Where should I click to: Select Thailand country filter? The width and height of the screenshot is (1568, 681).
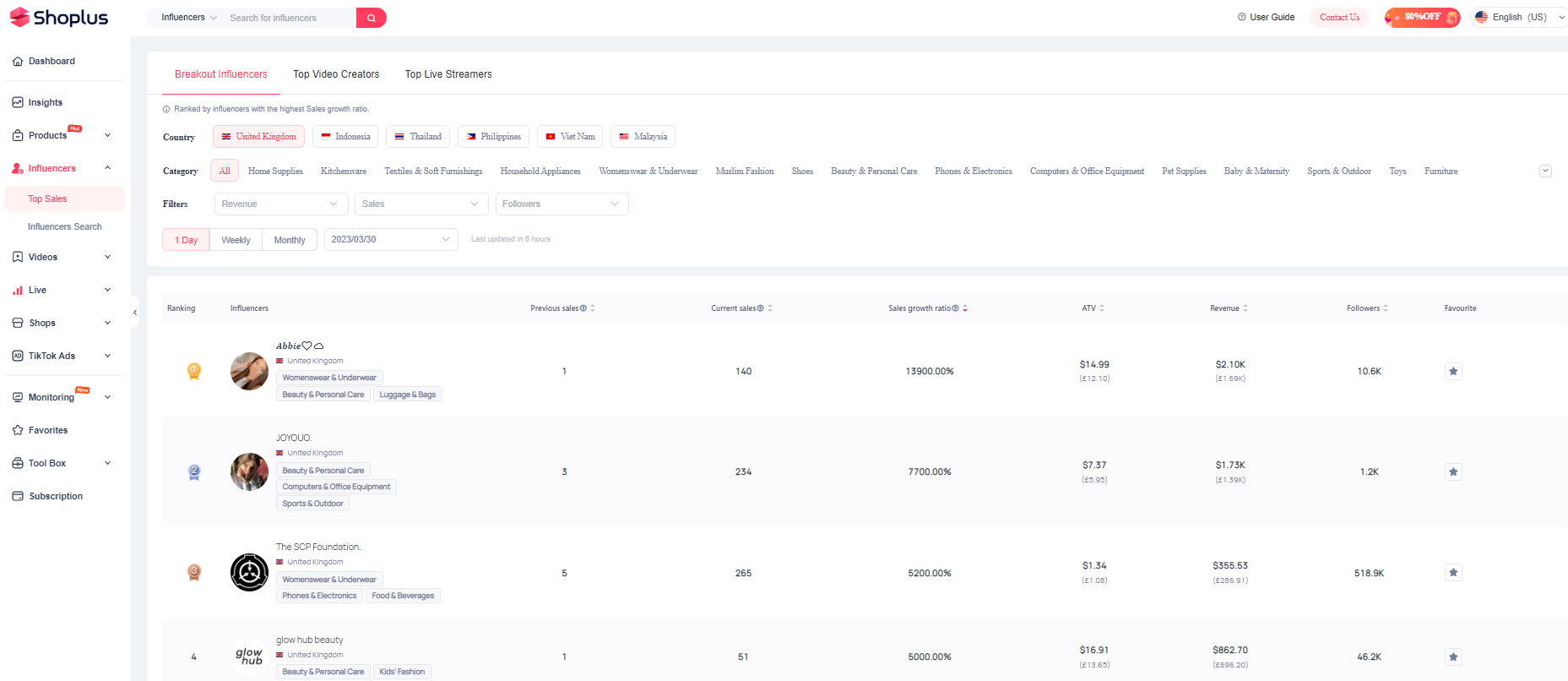click(418, 136)
